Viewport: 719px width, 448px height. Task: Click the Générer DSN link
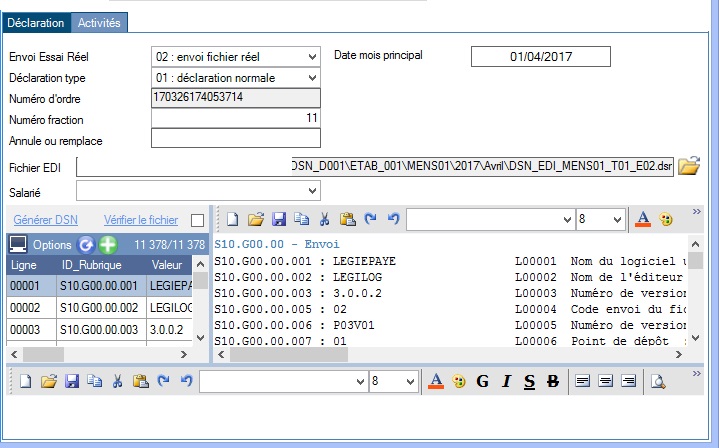(46, 219)
